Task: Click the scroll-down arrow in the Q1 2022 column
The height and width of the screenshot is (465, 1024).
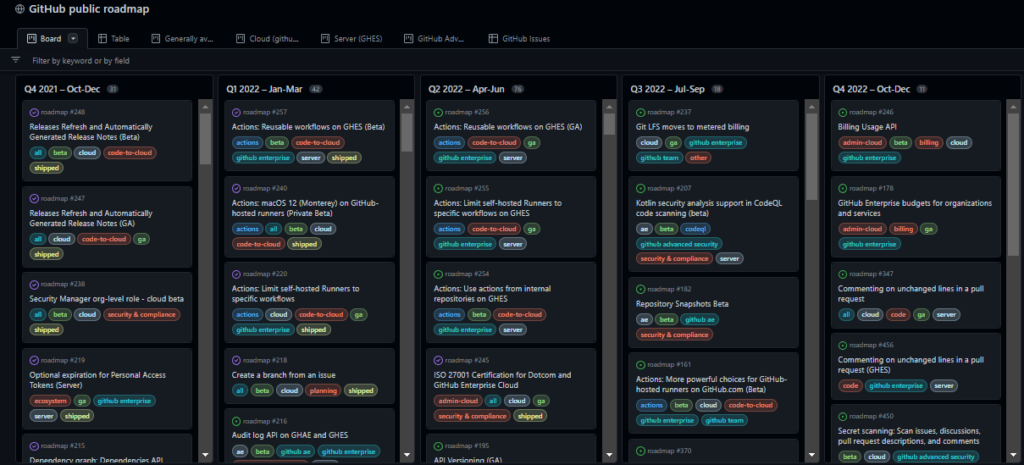Action: pyautogui.click(x=407, y=455)
